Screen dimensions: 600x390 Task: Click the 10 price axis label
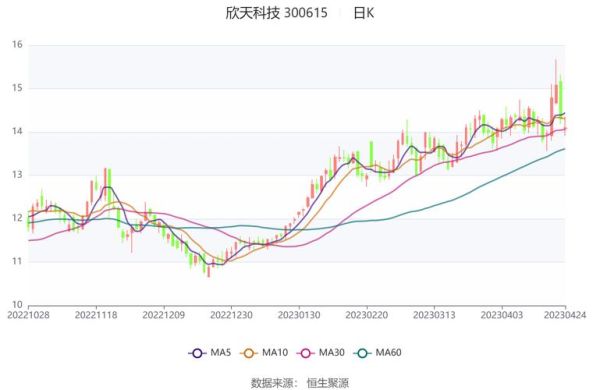pyautogui.click(x=17, y=305)
